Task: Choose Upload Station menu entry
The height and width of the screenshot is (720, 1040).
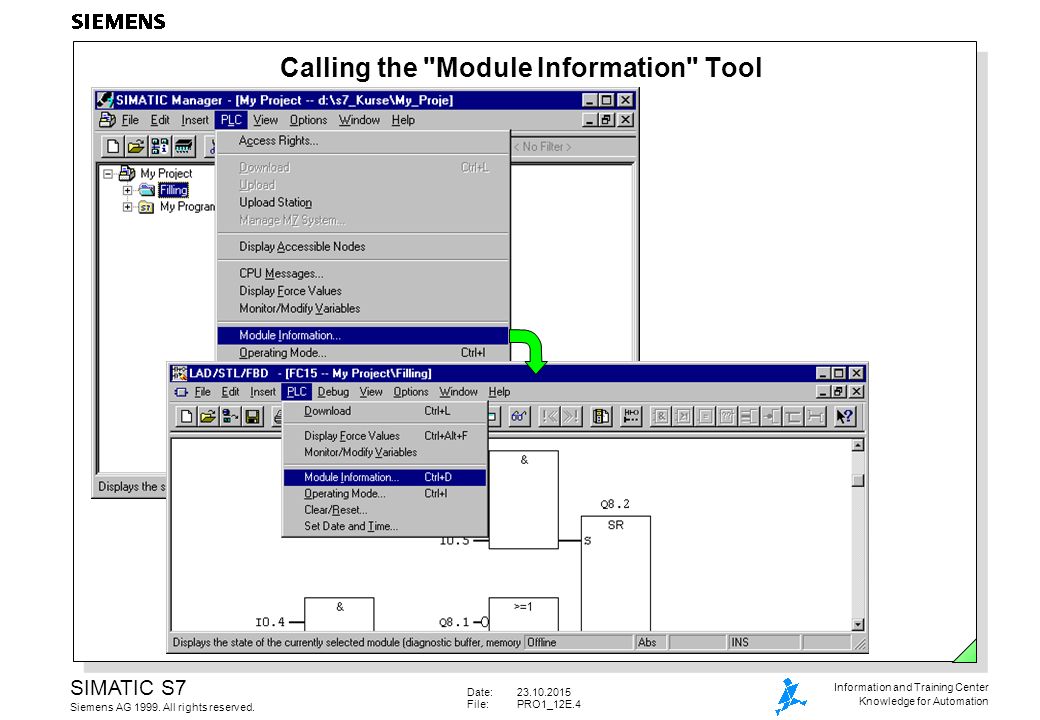Action: (x=363, y=202)
